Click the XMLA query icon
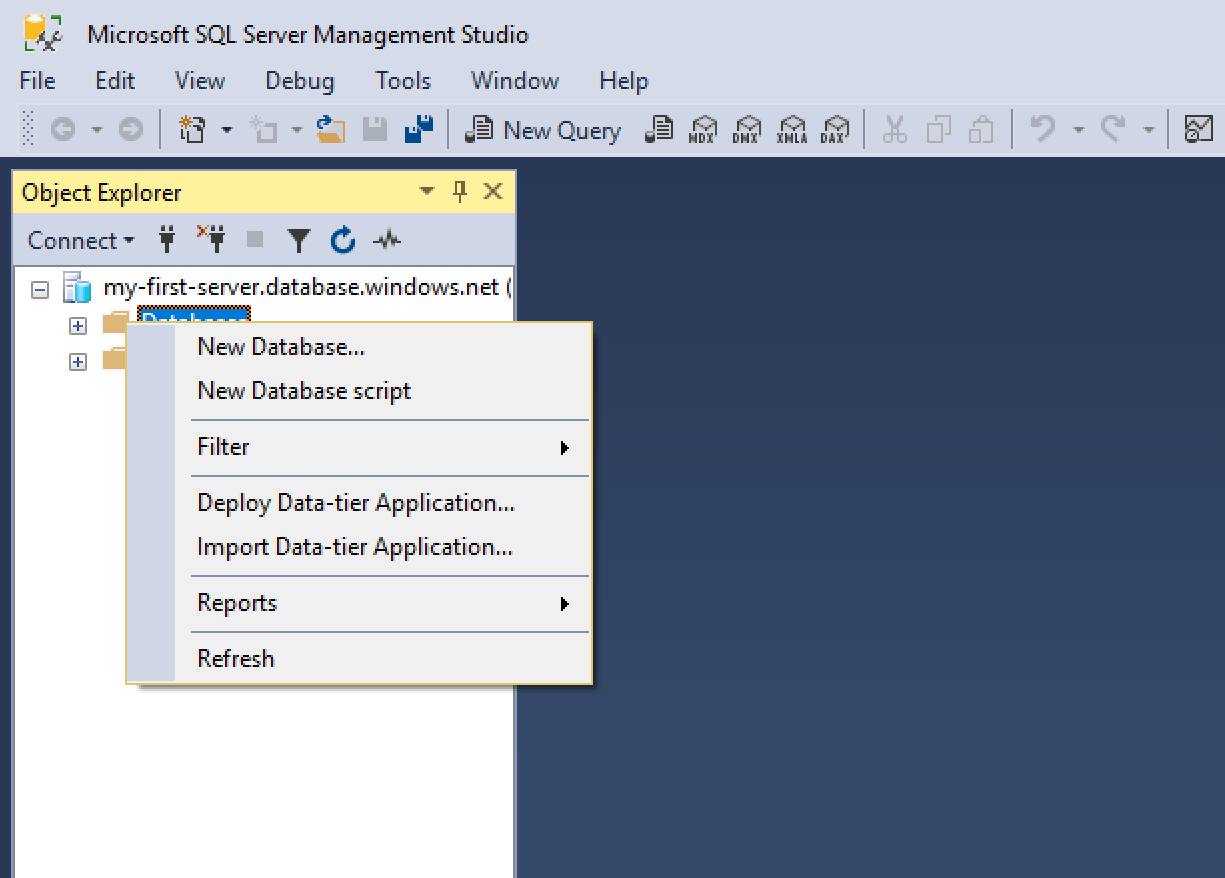Image resolution: width=1225 pixels, height=878 pixels. [792, 130]
